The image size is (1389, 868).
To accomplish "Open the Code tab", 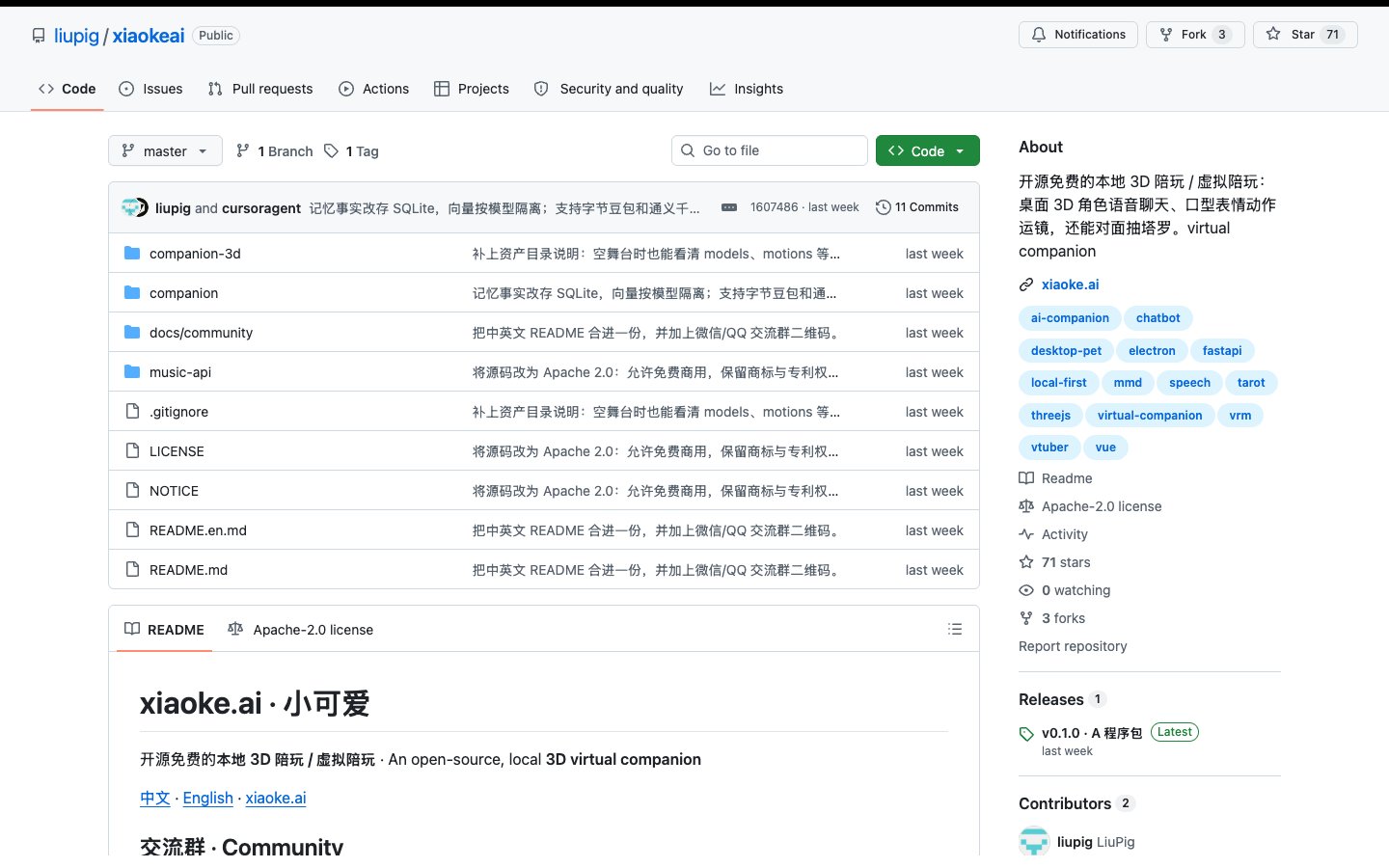I will click(68, 89).
